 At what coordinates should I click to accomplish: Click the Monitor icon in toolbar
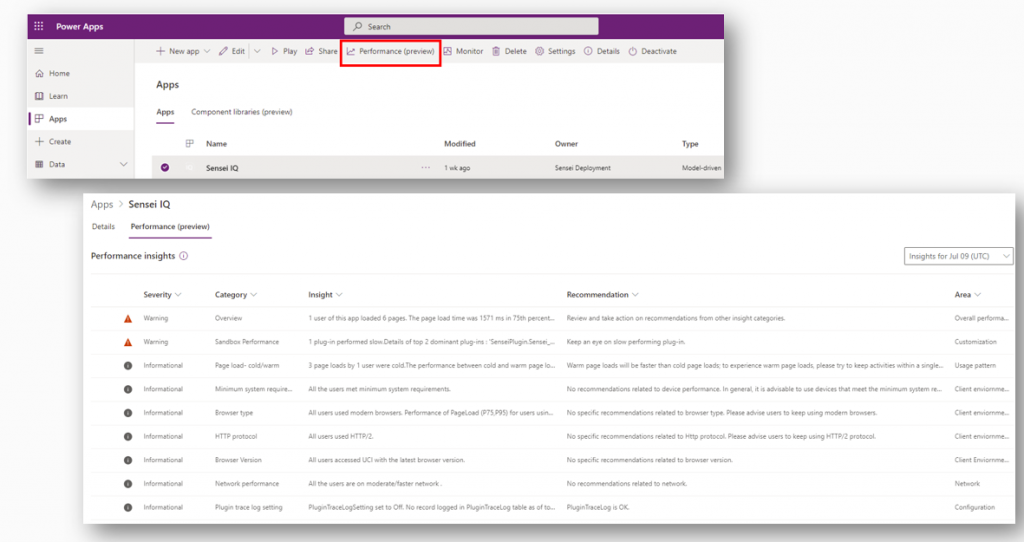pyautogui.click(x=447, y=51)
